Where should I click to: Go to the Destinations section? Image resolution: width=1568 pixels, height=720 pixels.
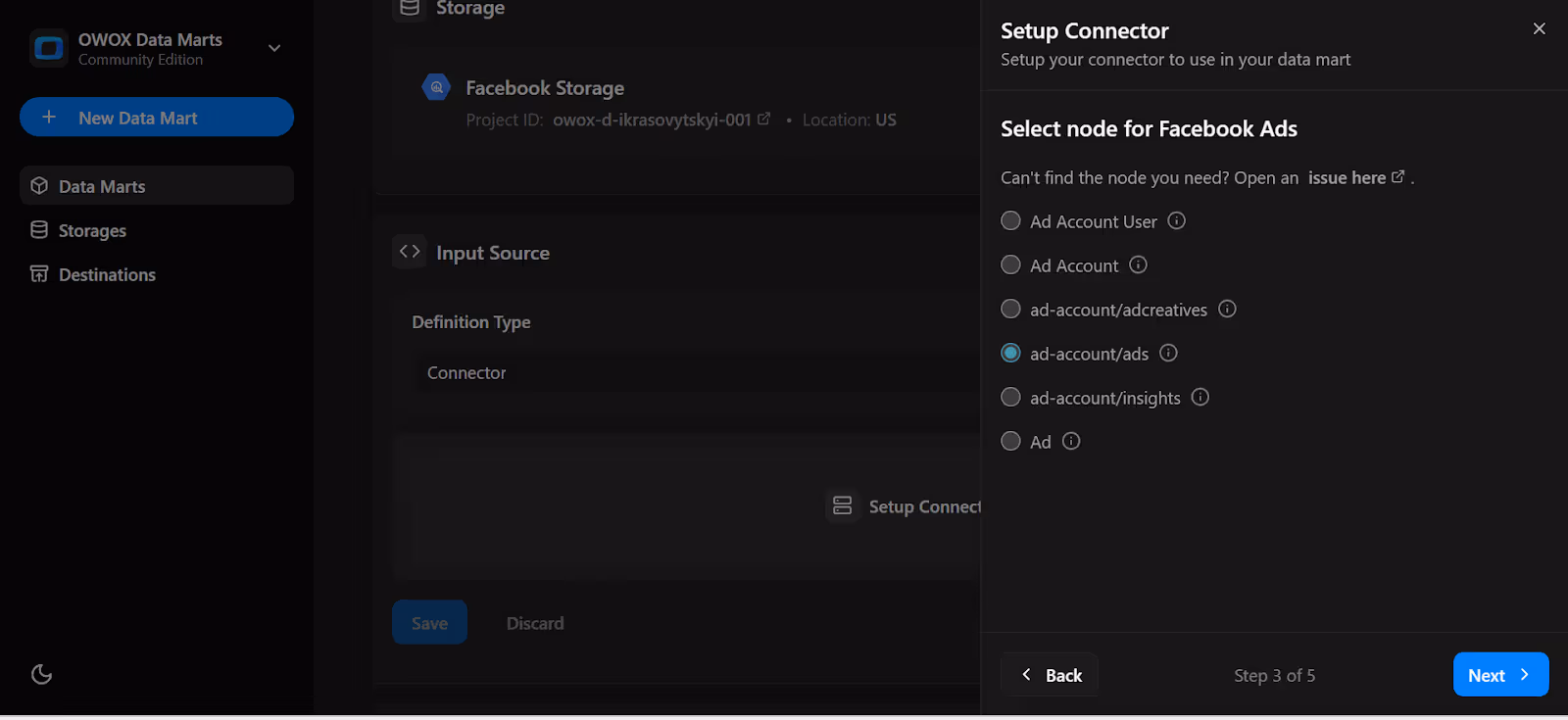tap(107, 275)
